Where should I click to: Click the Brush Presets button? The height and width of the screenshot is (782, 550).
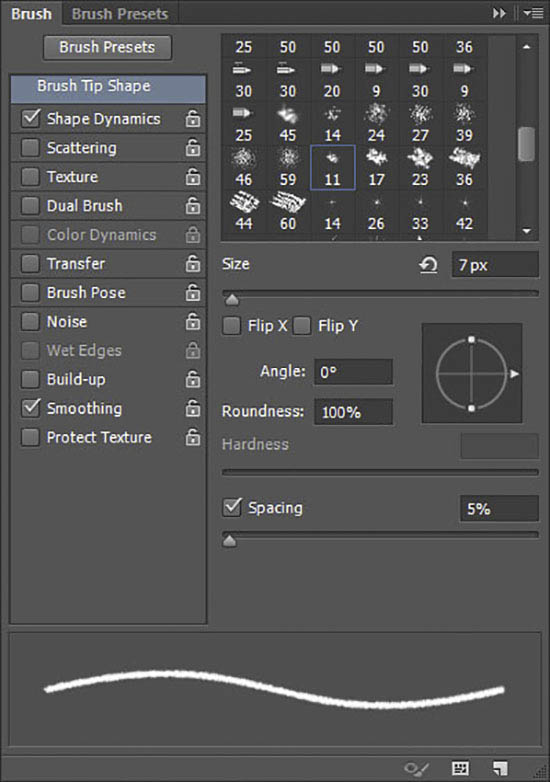point(107,47)
